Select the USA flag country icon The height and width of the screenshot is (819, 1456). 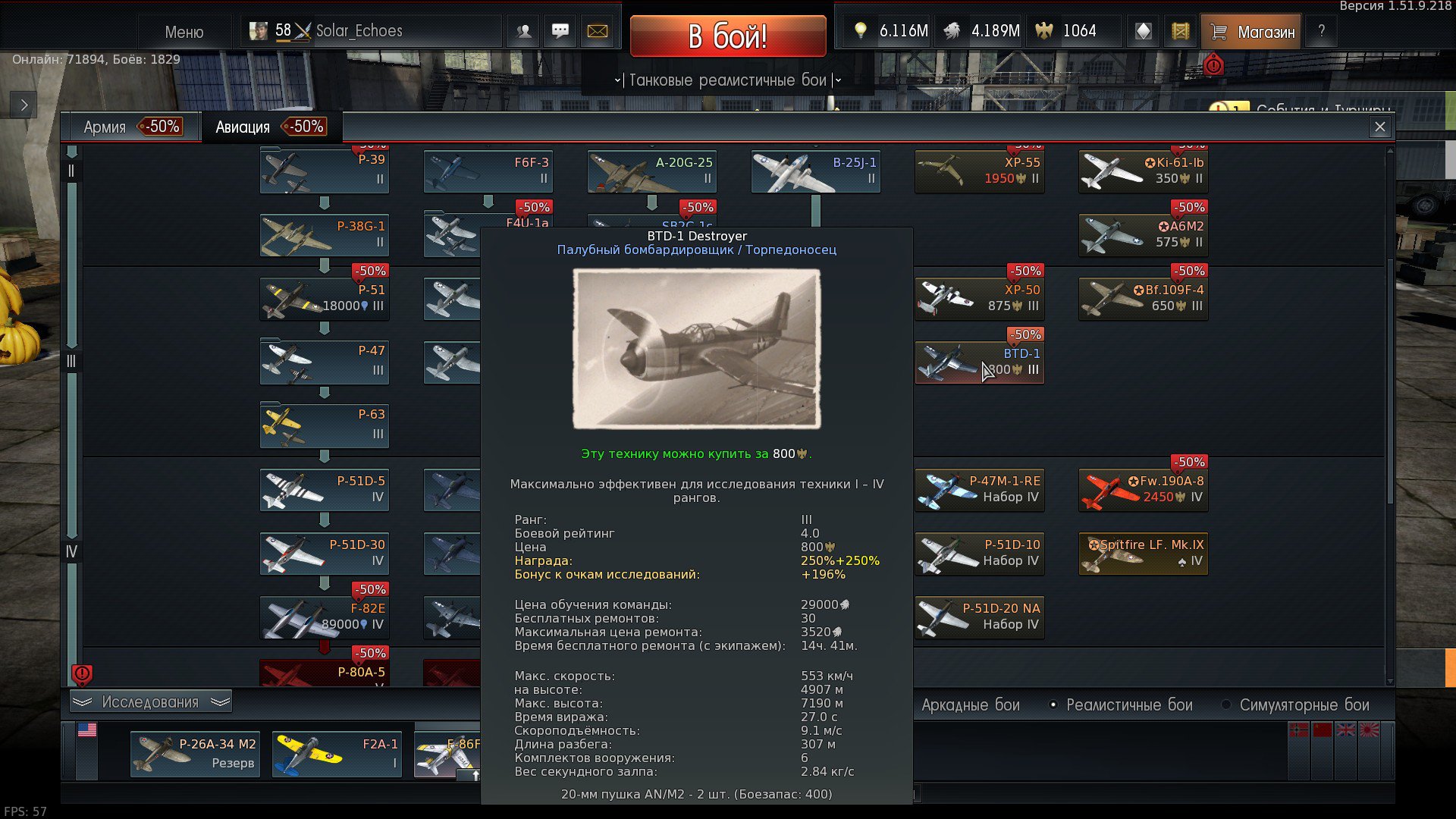pyautogui.click(x=87, y=730)
